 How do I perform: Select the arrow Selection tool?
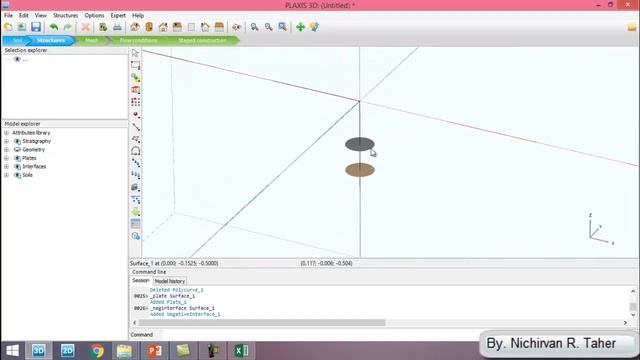pyautogui.click(x=136, y=53)
